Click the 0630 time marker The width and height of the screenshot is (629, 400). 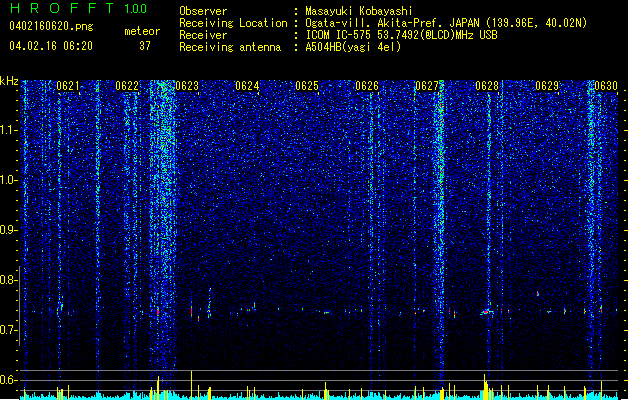(606, 86)
